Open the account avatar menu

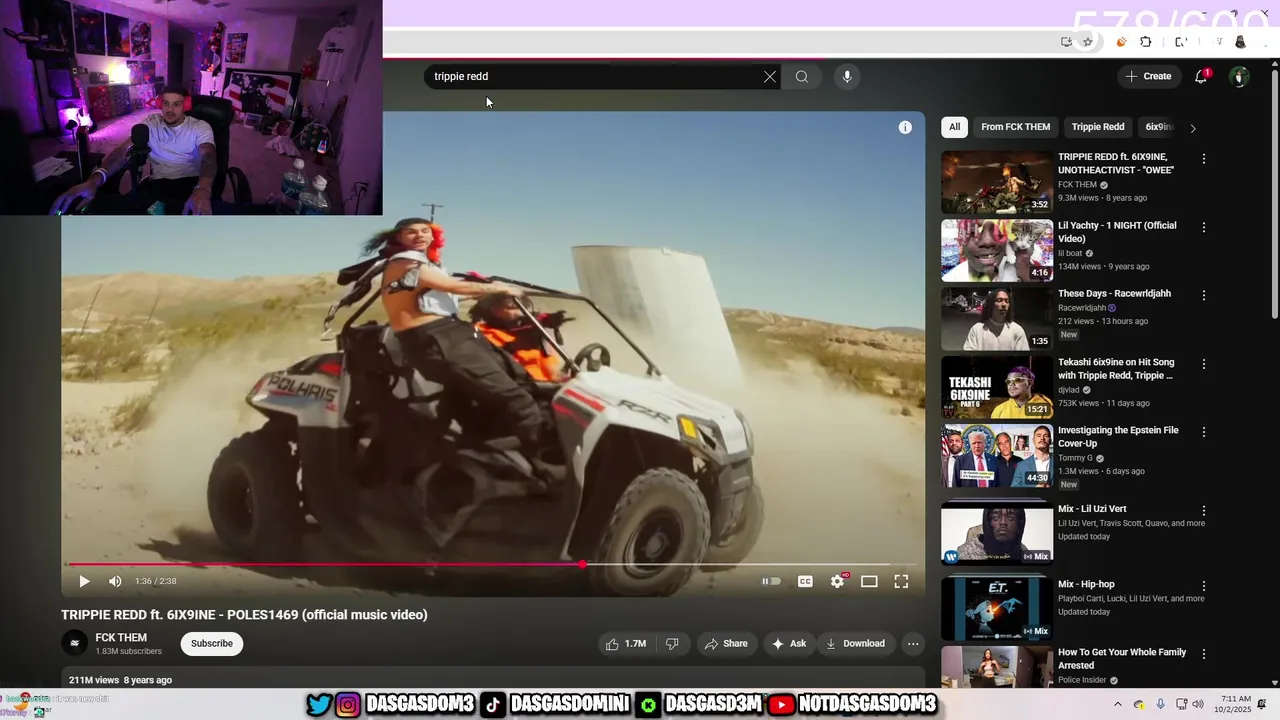[1239, 76]
